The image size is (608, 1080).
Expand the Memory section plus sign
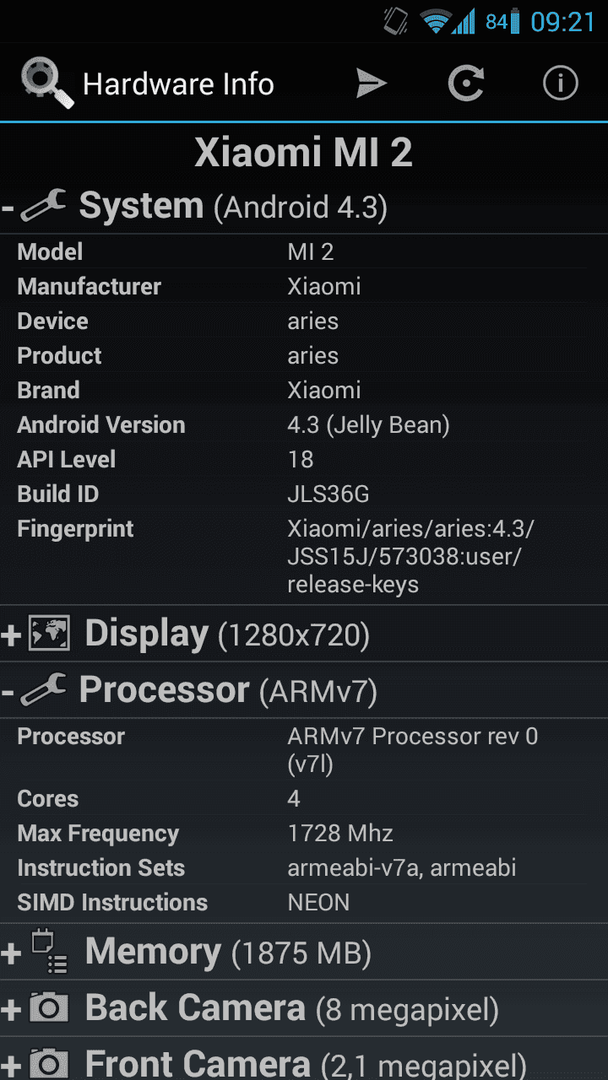click(x=11, y=954)
